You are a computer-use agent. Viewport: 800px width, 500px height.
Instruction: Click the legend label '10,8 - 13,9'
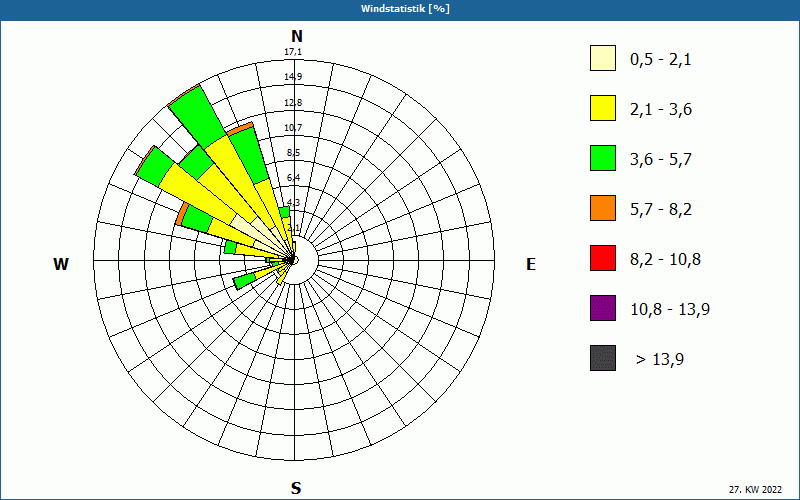point(670,310)
